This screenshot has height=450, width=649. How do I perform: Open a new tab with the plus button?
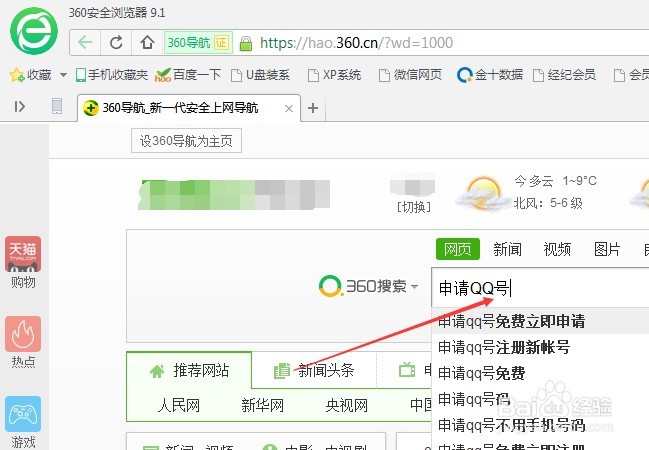(313, 108)
